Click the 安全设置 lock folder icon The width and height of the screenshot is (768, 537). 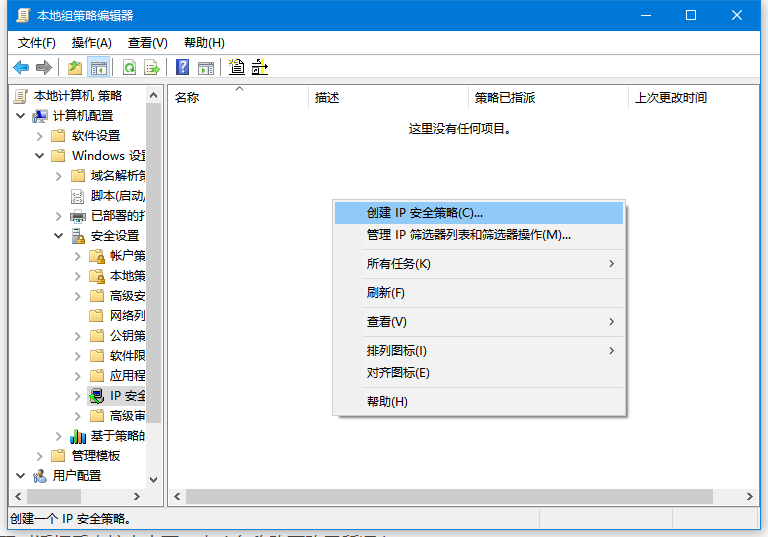coord(78,236)
